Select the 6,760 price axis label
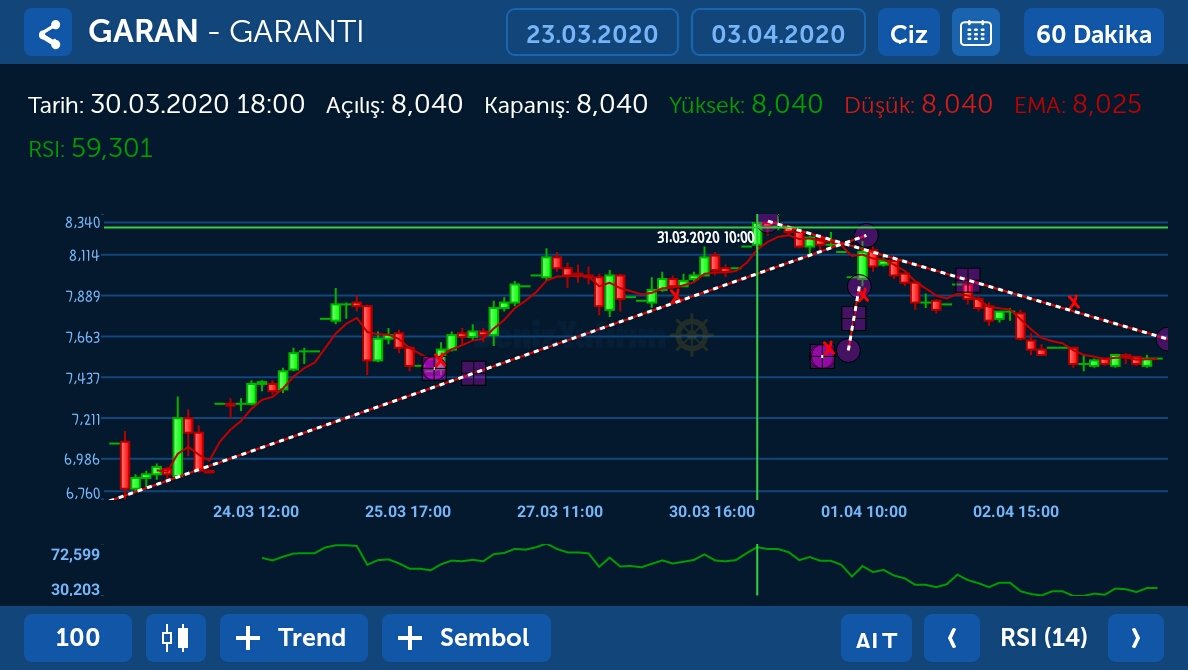This screenshot has height=670, width=1188. tap(83, 493)
